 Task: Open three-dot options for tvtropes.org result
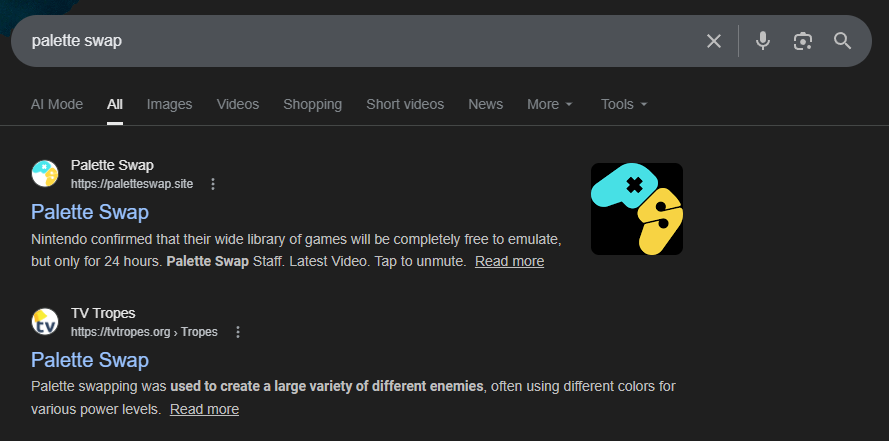[238, 332]
